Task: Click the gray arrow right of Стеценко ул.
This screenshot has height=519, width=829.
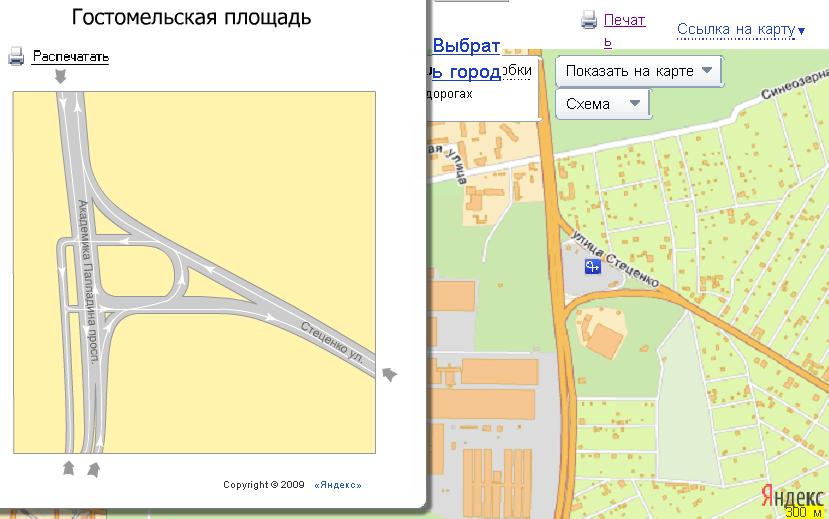Action: pyautogui.click(x=389, y=374)
